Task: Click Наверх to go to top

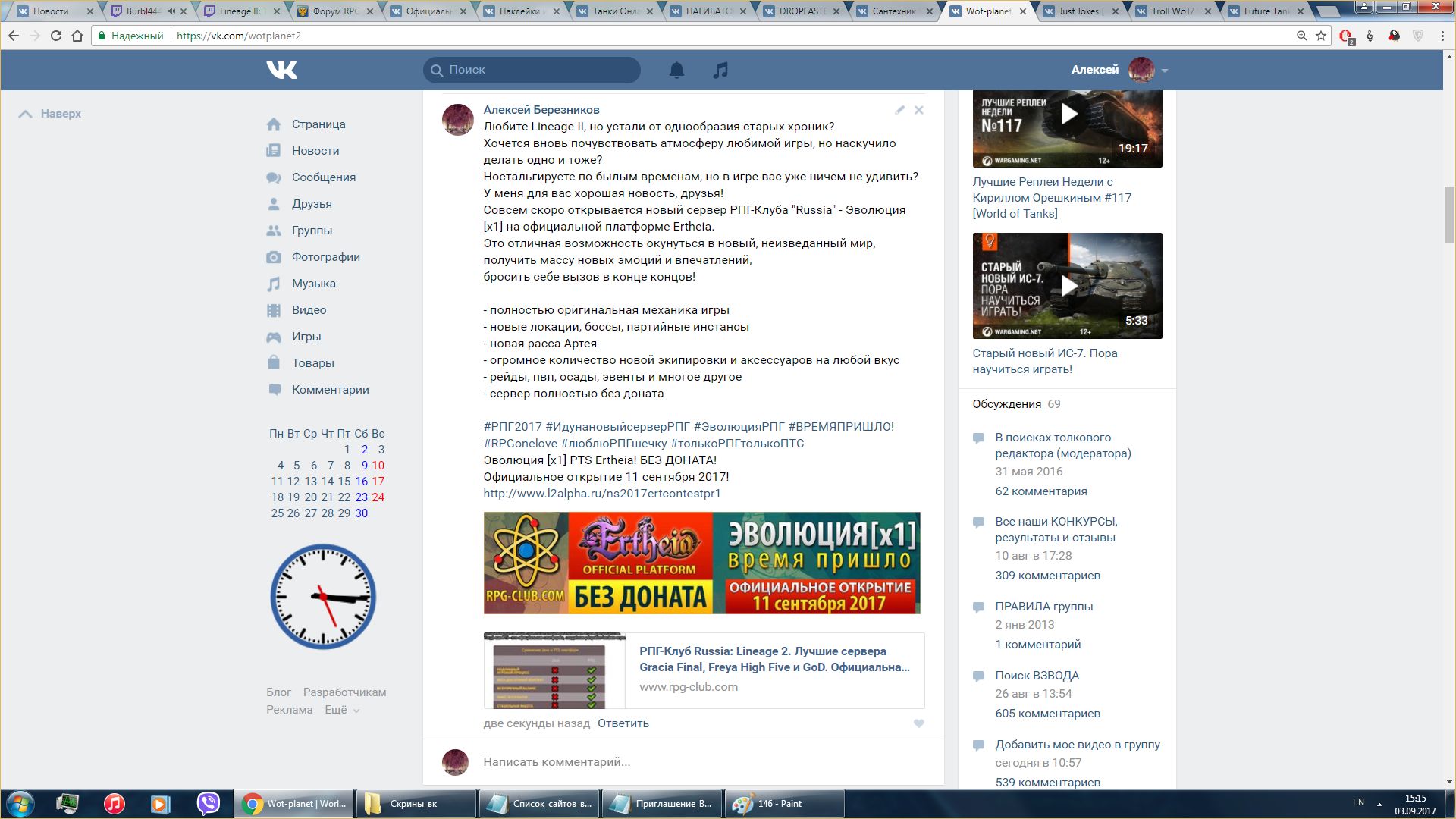Action: pos(50,114)
